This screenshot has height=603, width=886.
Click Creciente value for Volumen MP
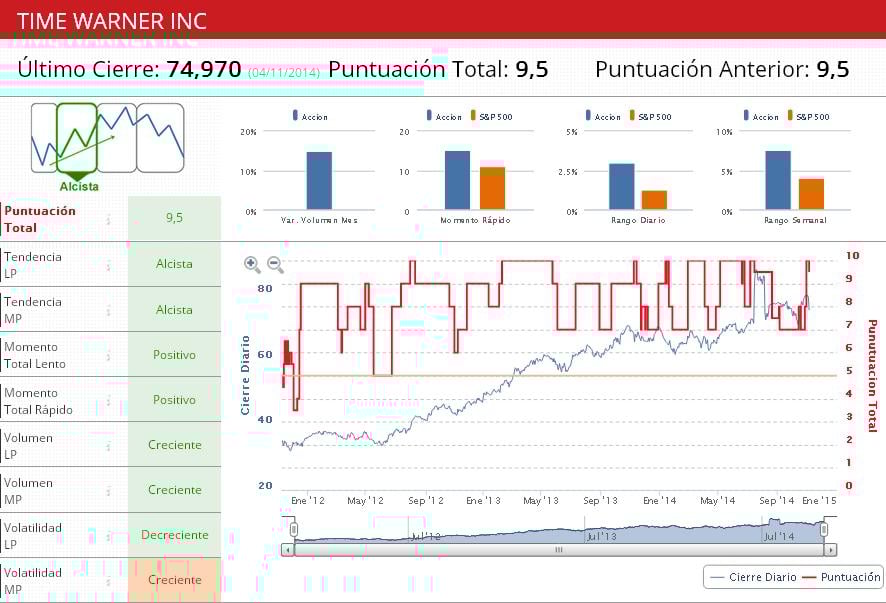pyautogui.click(x=175, y=490)
